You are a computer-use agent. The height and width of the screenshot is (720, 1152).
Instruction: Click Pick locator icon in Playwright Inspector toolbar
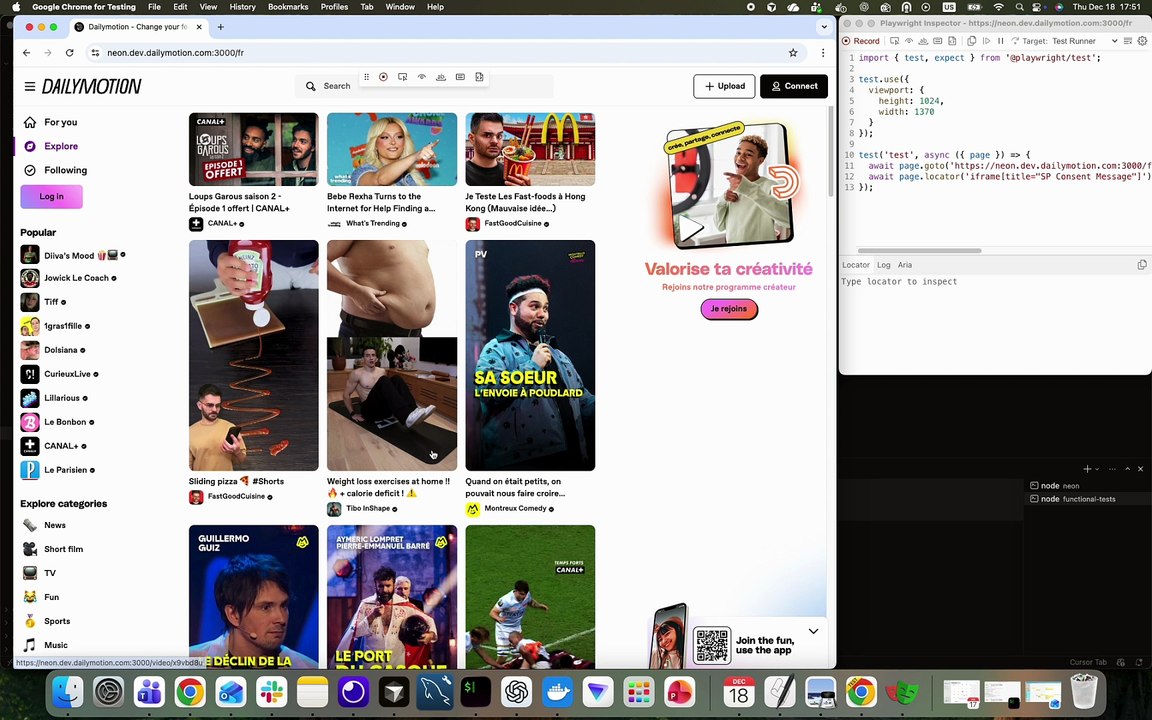895,41
